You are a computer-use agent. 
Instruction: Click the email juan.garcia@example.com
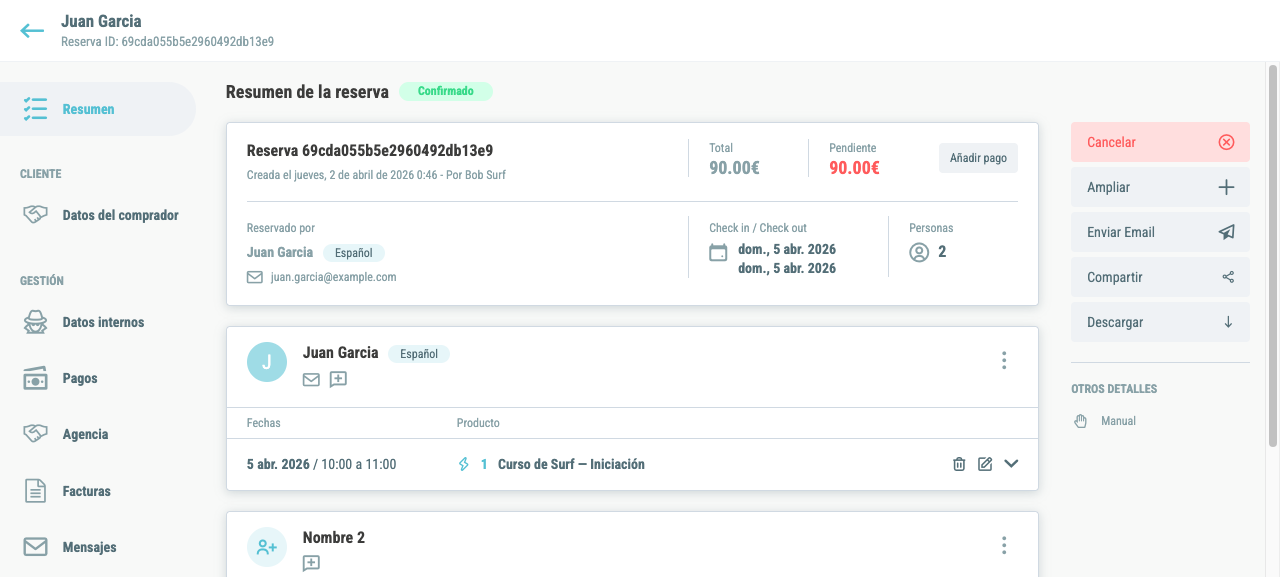pyautogui.click(x=334, y=277)
